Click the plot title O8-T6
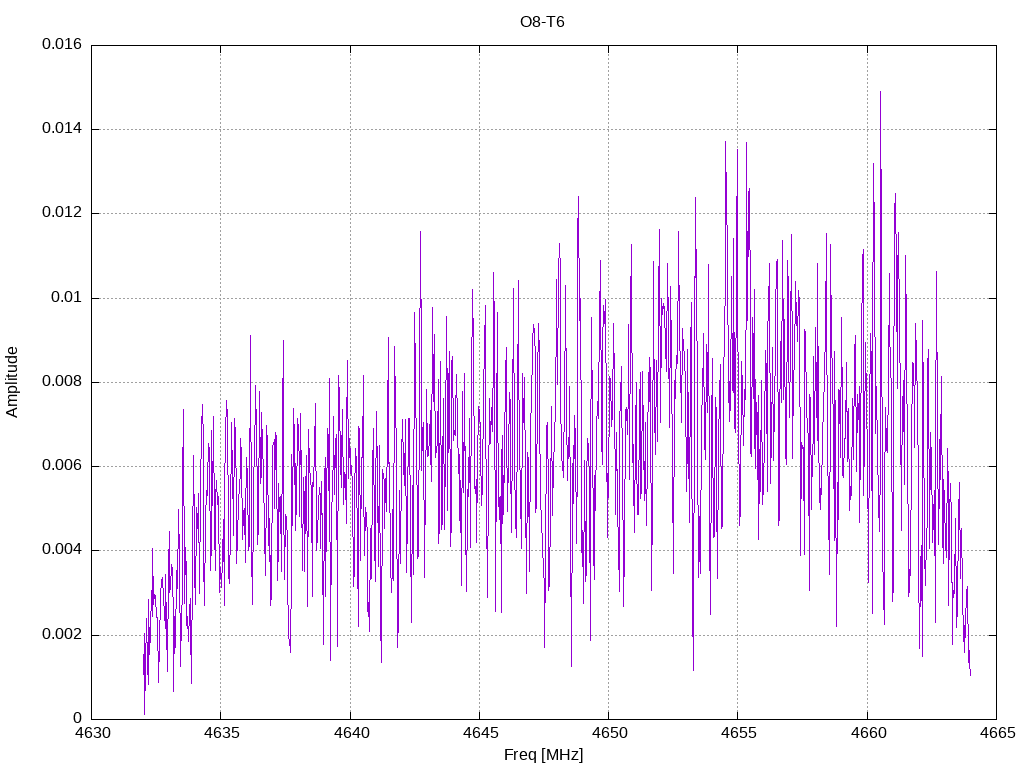This screenshot has width=1024, height=768. [x=542, y=22]
